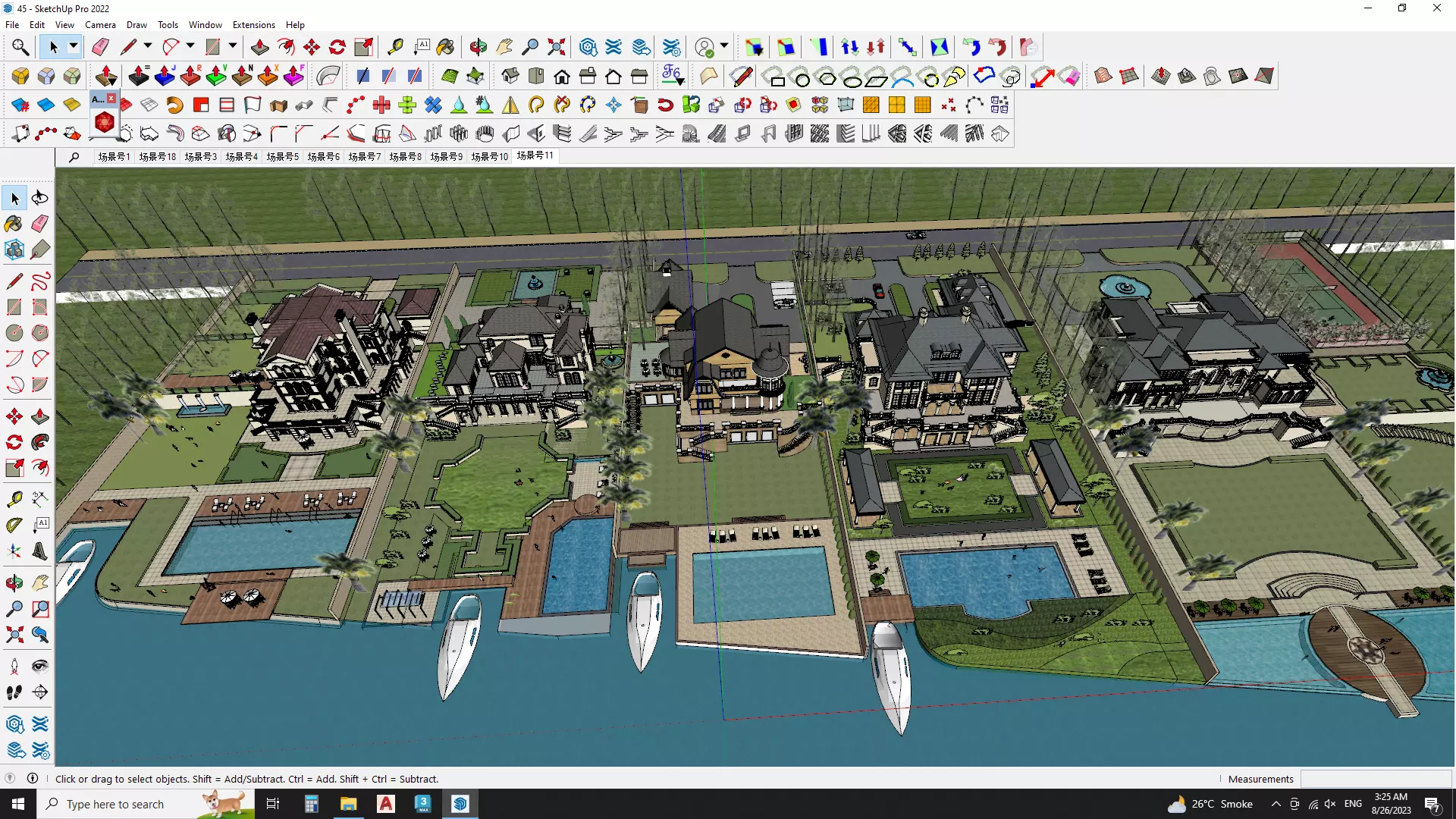This screenshot has width=1456, height=819.
Task: Click the Search SketchUp magnifier icon
Action: tap(20, 48)
